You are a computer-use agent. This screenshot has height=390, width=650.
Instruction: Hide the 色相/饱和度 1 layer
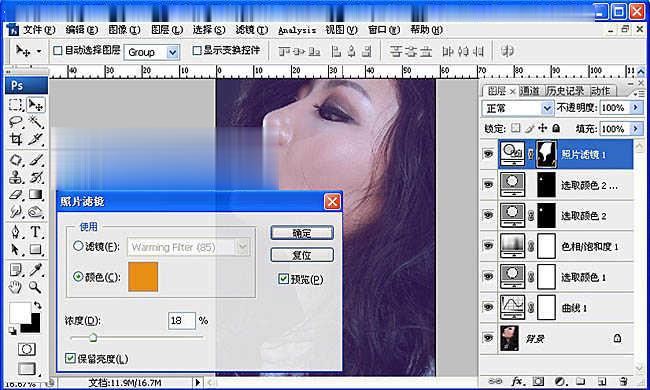tap(488, 246)
